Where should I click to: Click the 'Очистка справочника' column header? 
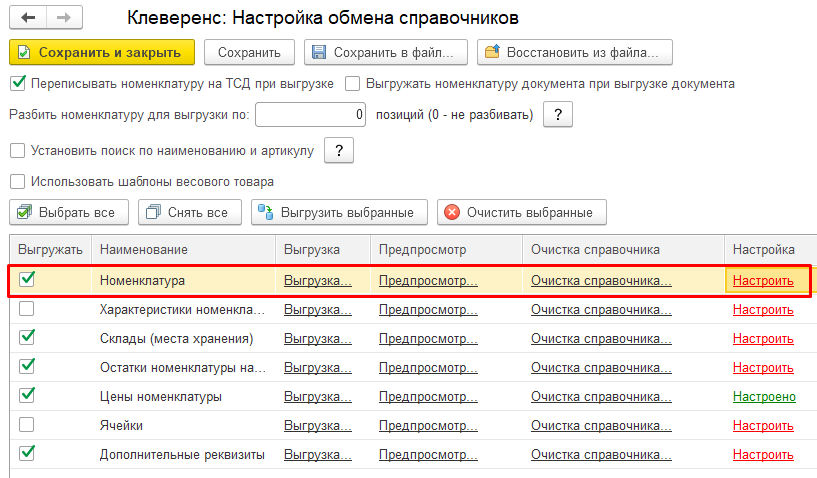point(623,250)
